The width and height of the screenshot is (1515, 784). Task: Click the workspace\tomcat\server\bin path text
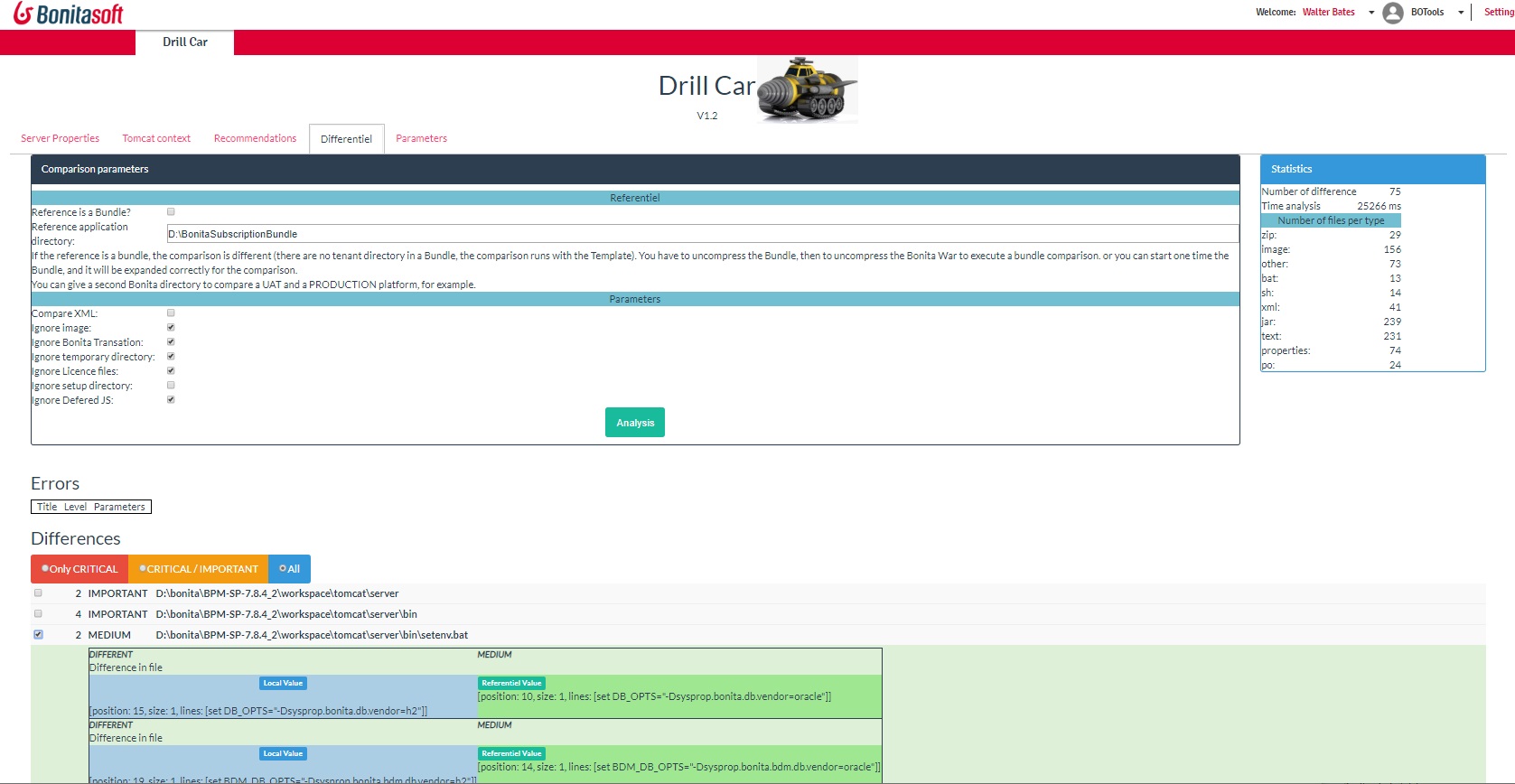[x=286, y=614]
